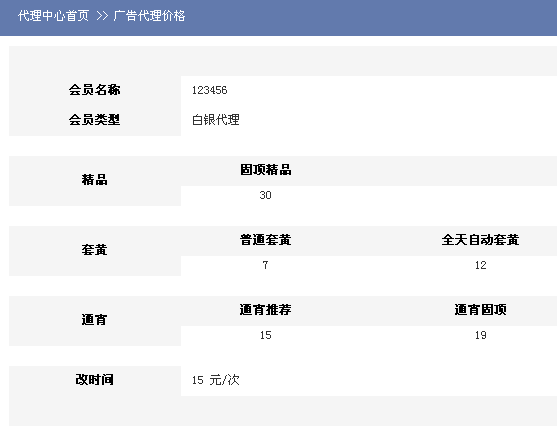
Task: Select the 改时间 row label
Action: (94, 380)
